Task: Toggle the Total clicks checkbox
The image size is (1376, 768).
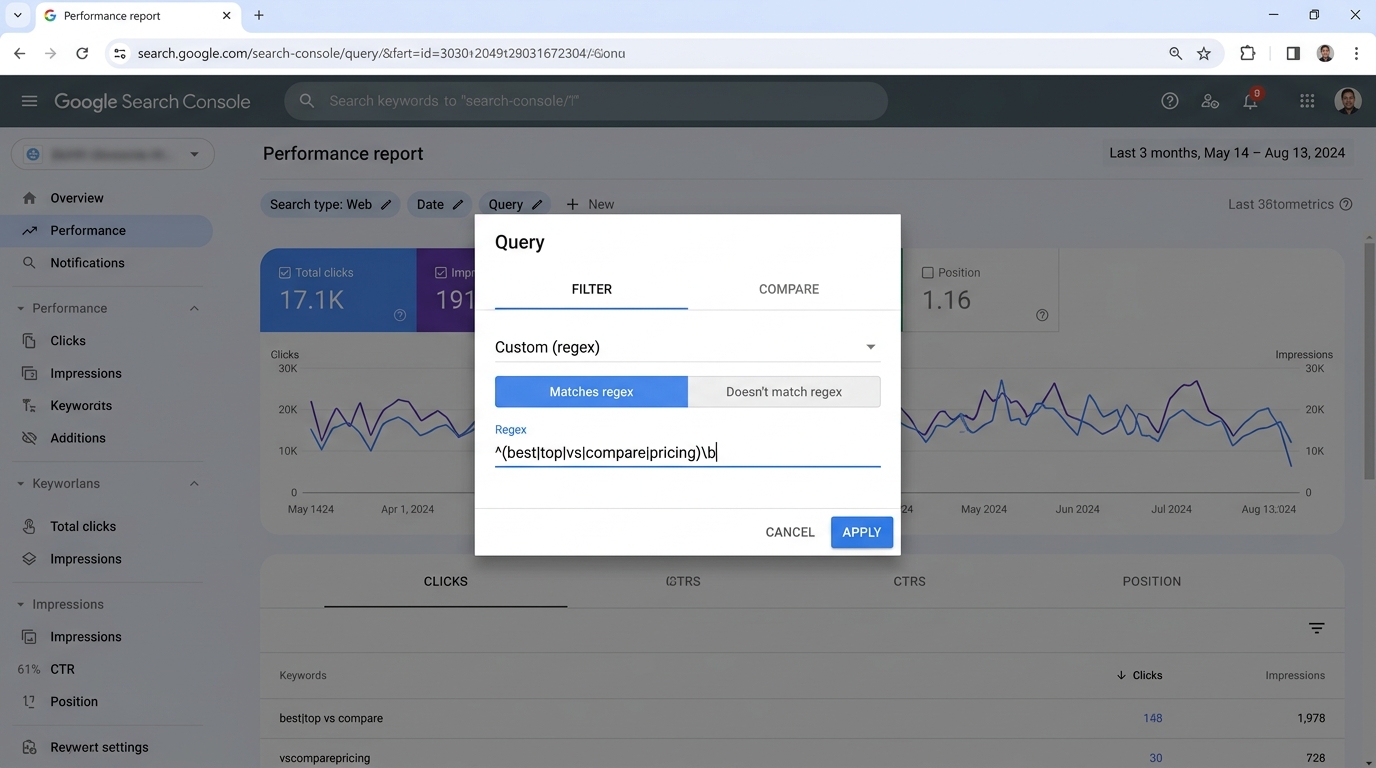Action: click(x=285, y=272)
